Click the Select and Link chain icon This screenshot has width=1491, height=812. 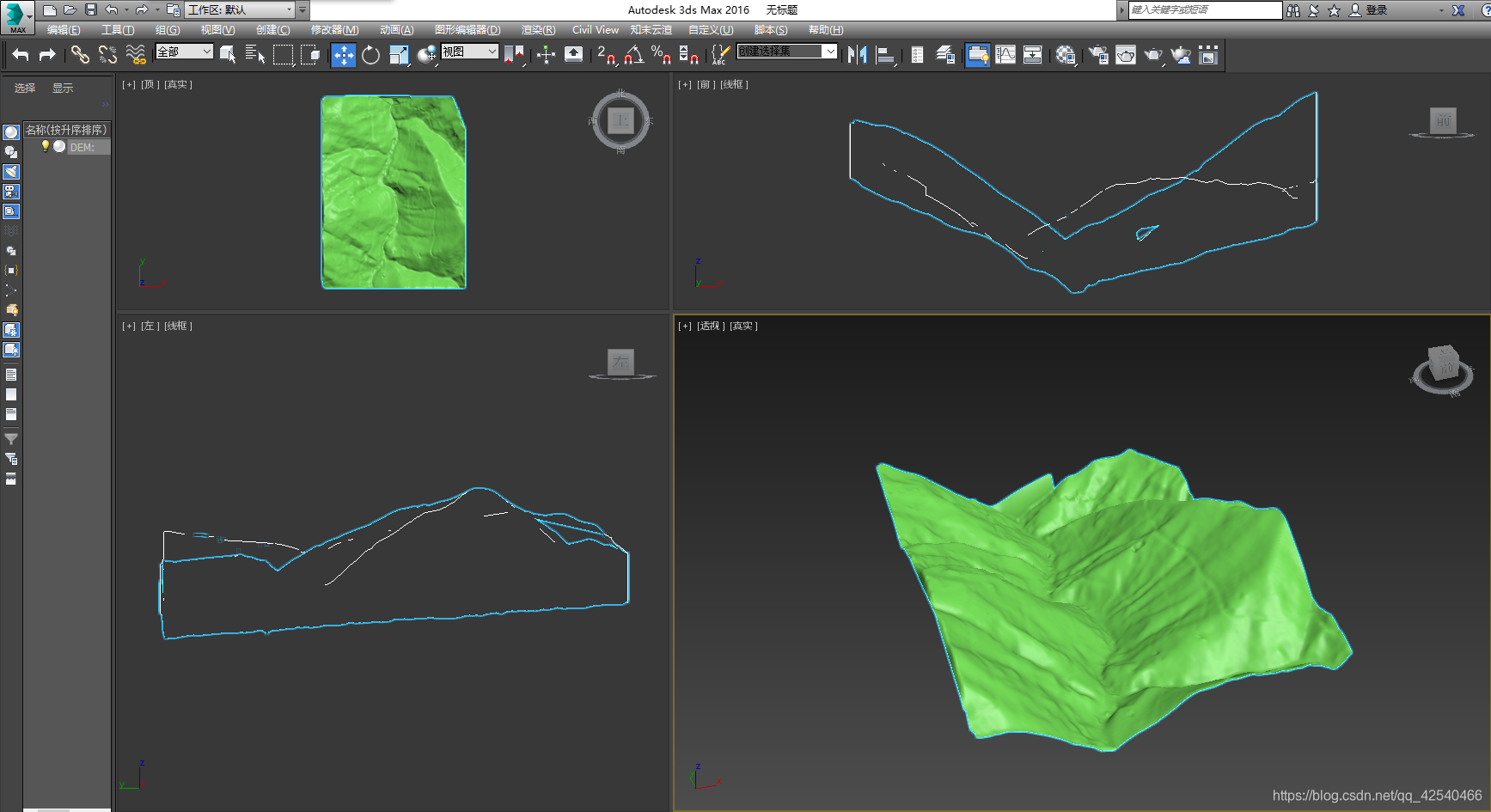pyautogui.click(x=80, y=55)
